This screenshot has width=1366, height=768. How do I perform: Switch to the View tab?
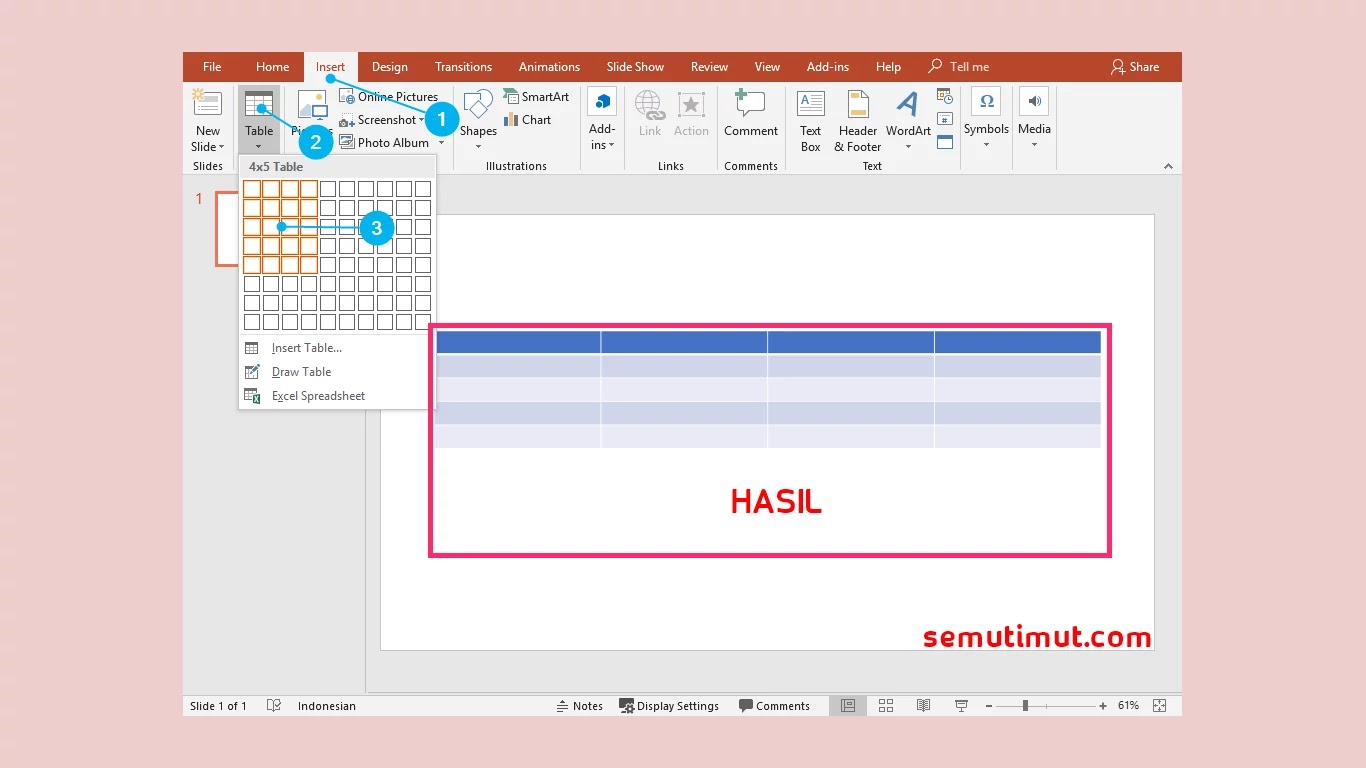767,67
